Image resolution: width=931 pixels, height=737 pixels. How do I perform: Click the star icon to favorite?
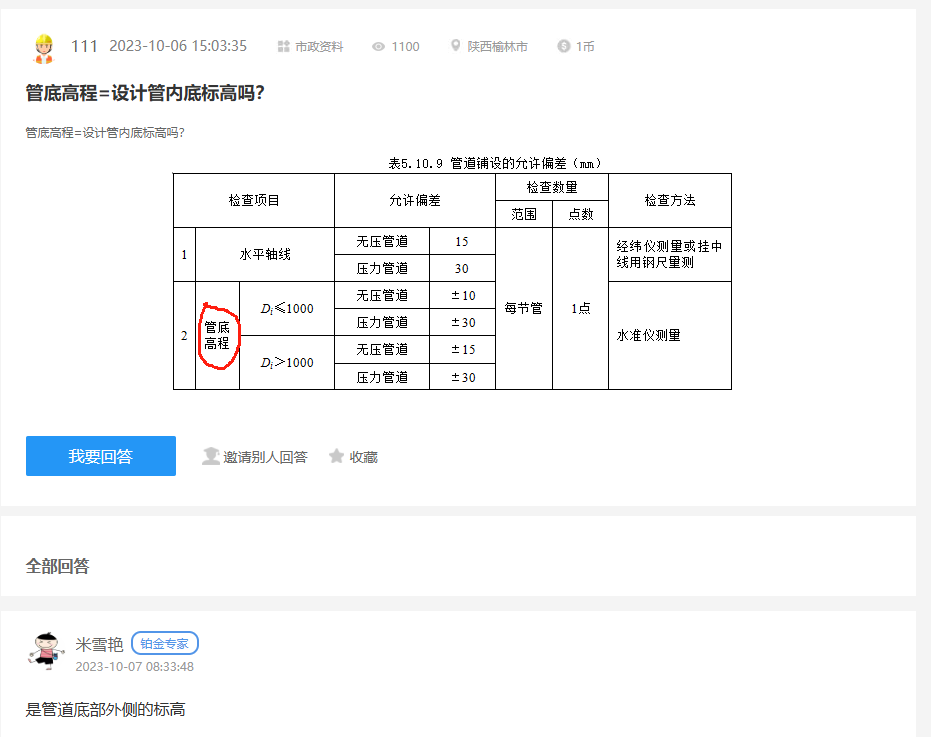(x=337, y=457)
